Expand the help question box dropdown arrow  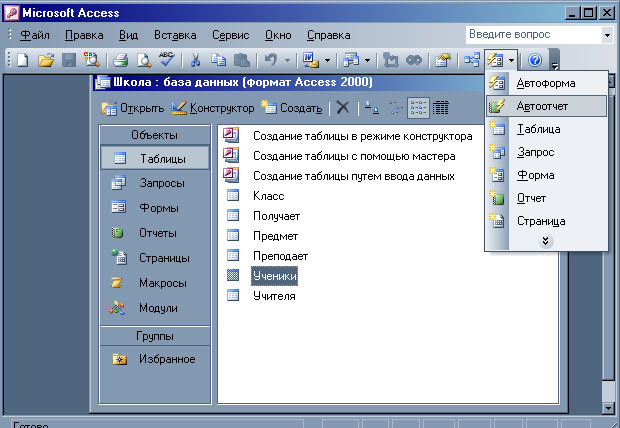click(x=607, y=35)
